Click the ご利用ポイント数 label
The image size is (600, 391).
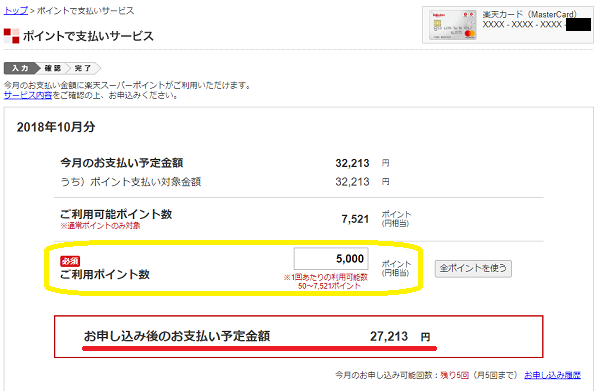(105, 274)
